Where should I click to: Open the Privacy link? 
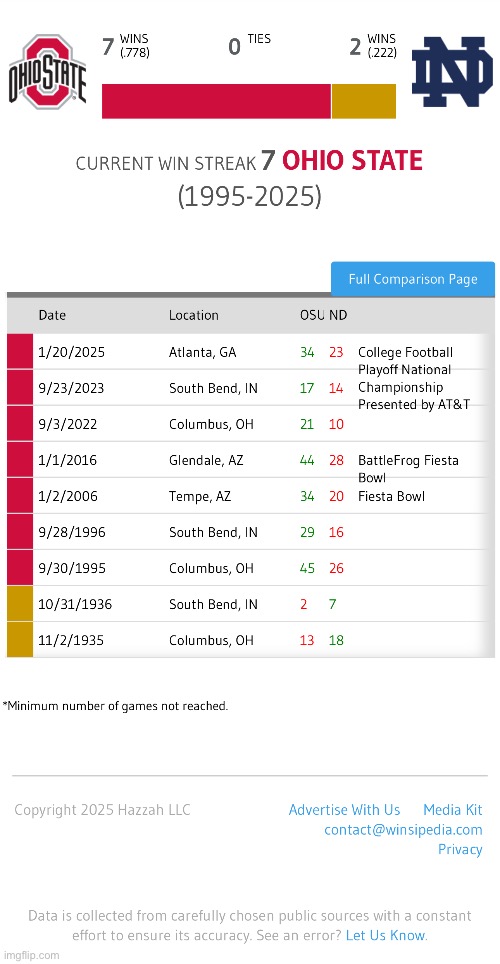pyautogui.click(x=460, y=849)
